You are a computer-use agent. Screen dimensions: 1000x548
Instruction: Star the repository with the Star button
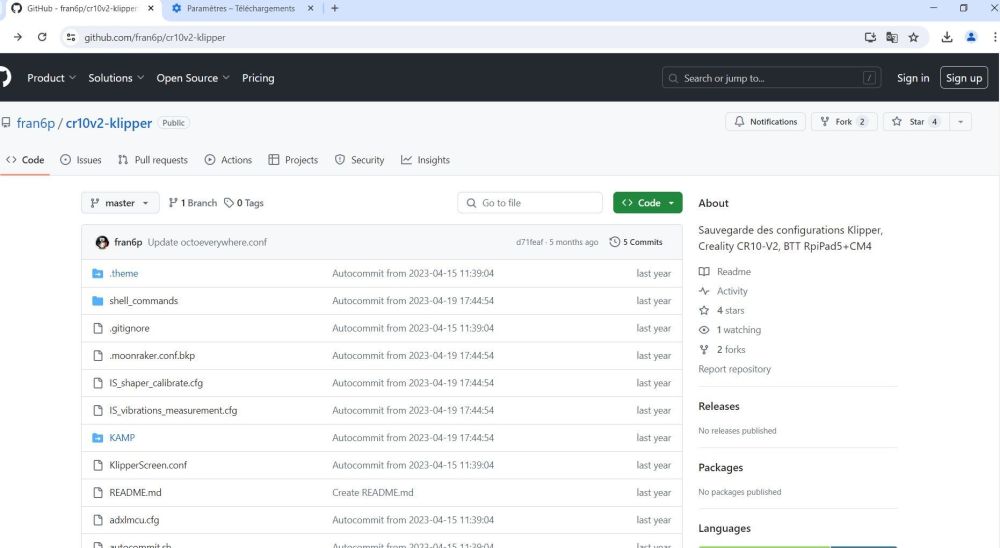coord(916,122)
